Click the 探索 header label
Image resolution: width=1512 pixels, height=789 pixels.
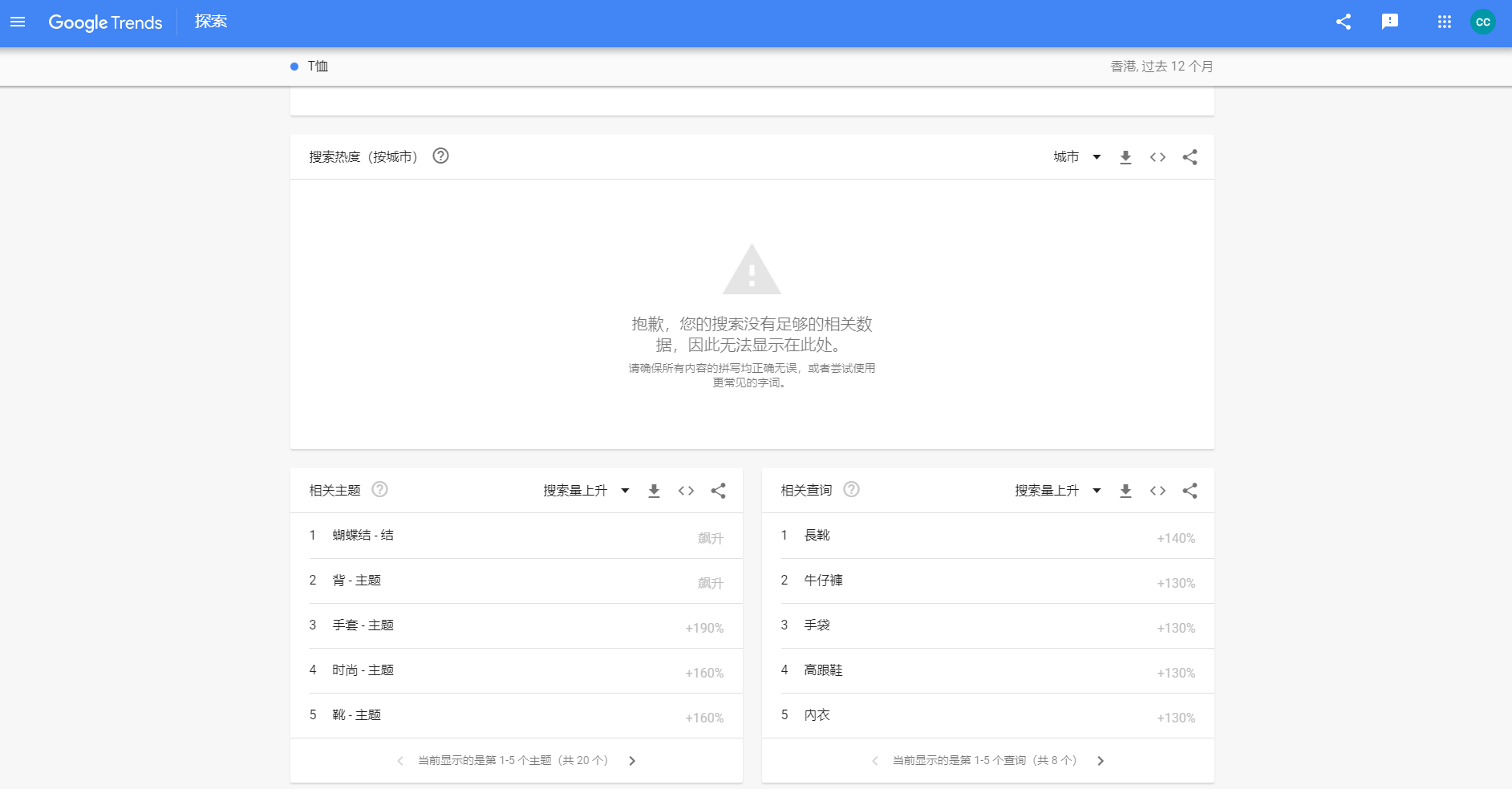click(211, 22)
